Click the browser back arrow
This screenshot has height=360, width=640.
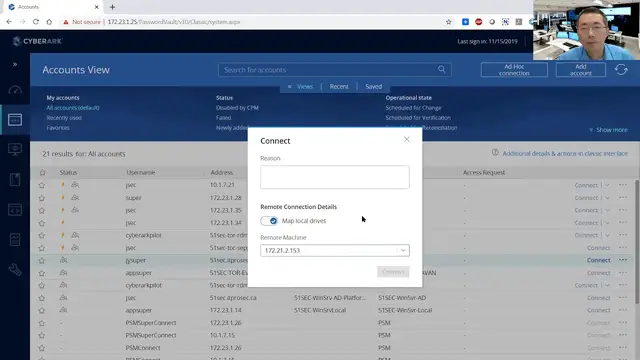9,22
